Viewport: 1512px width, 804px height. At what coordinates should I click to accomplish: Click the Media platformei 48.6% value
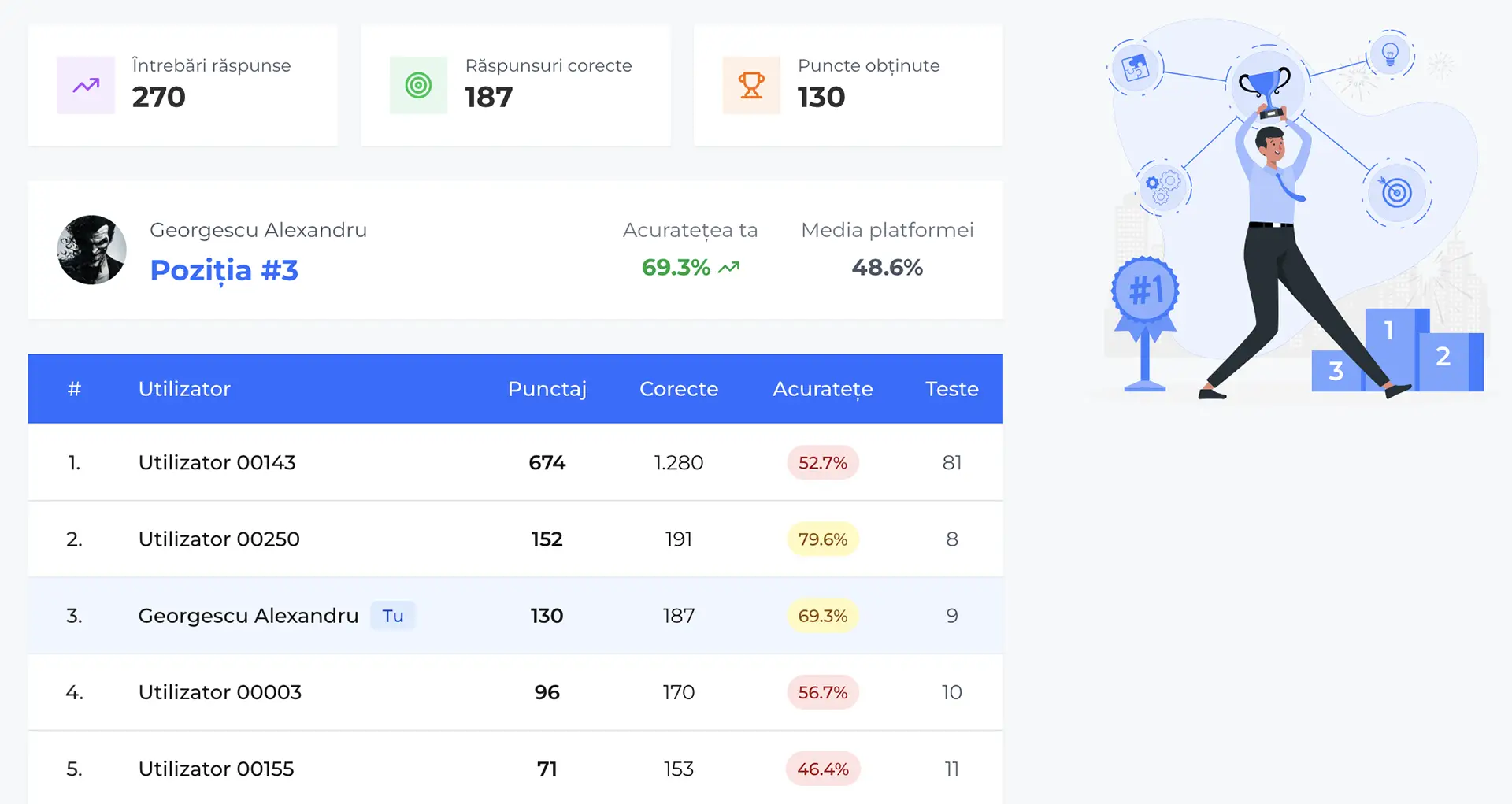tap(888, 268)
